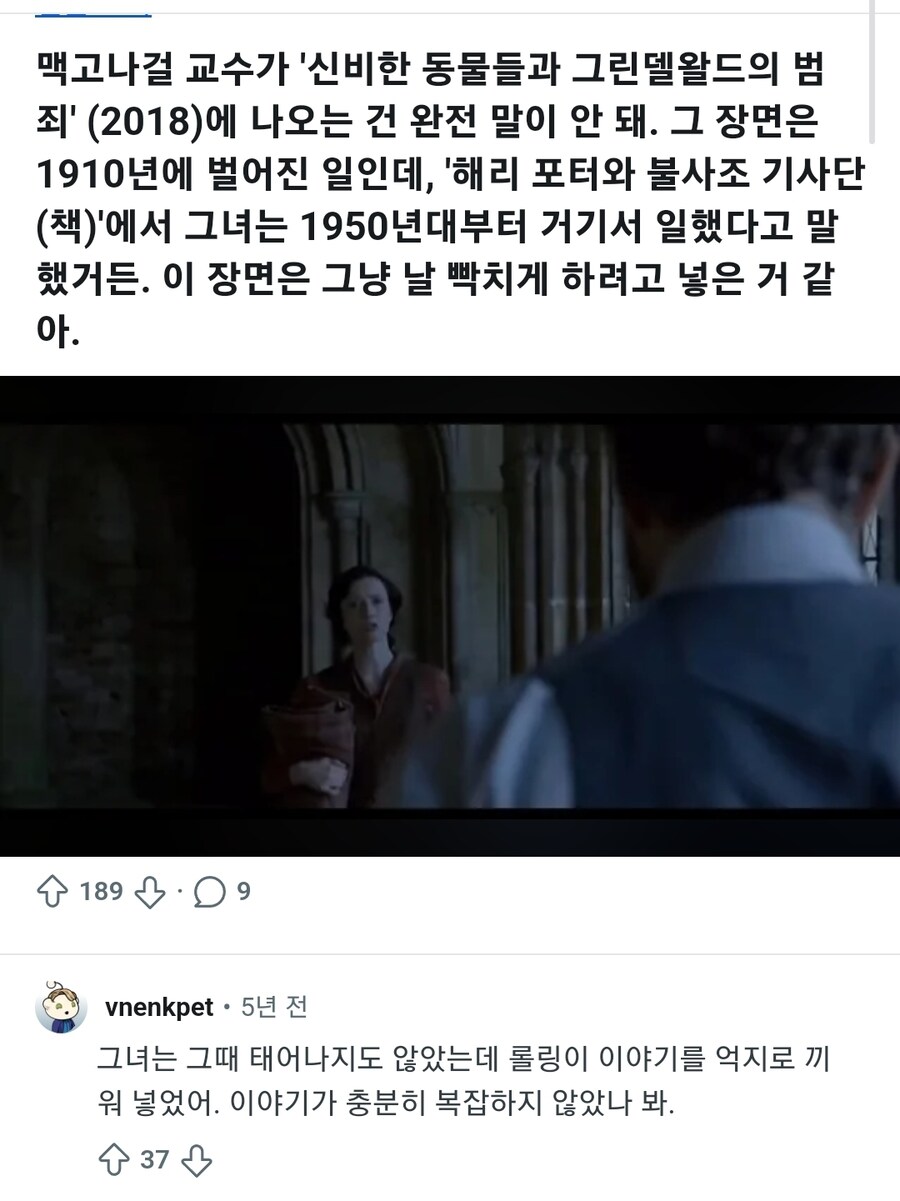Upvote the McGonagall post with 189 votes
This screenshot has width=900, height=1201.
click(x=51, y=892)
